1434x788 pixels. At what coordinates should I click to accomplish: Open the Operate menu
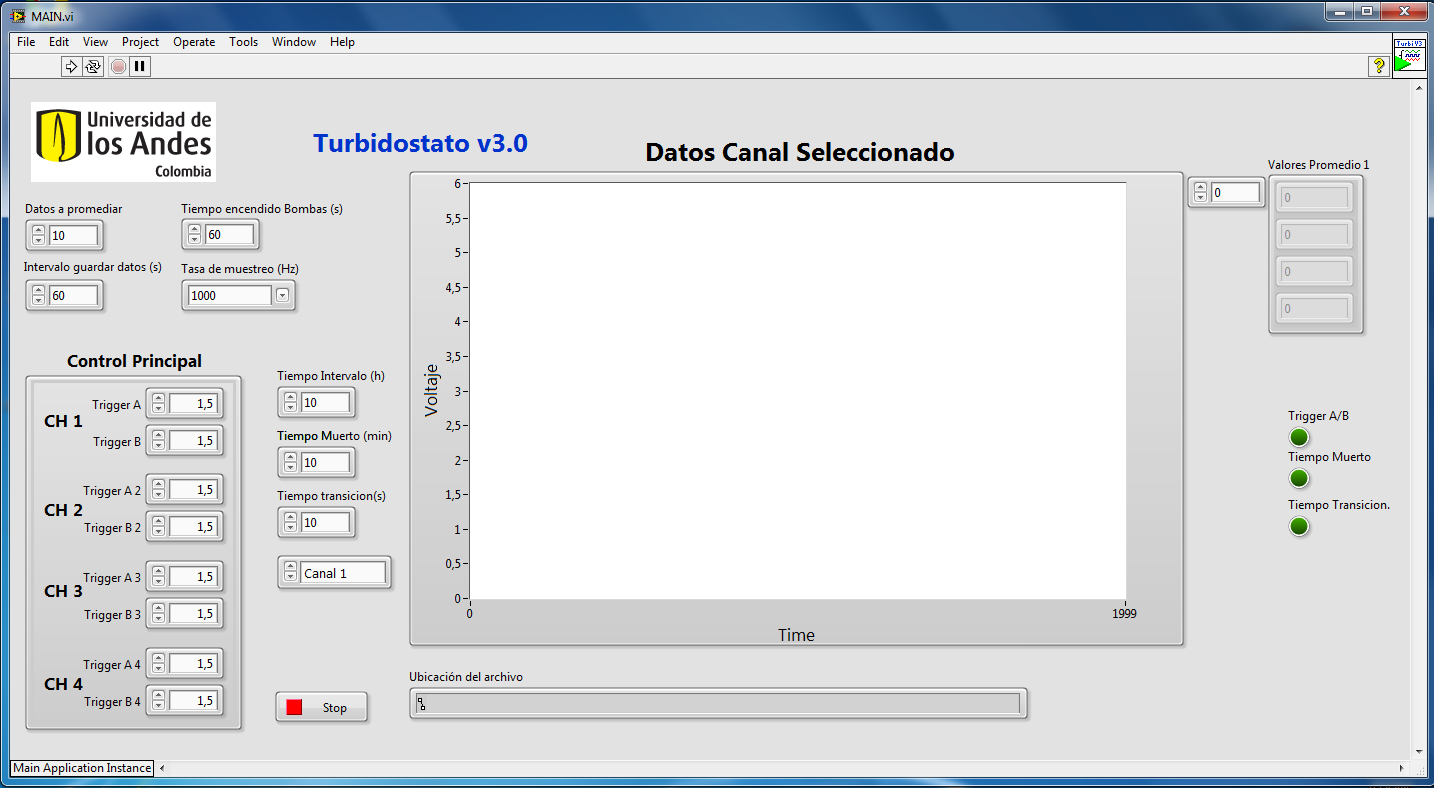[194, 42]
